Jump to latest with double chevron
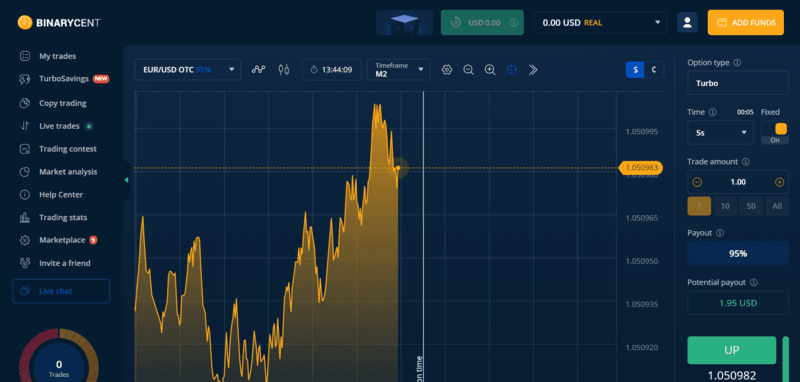 pos(533,70)
